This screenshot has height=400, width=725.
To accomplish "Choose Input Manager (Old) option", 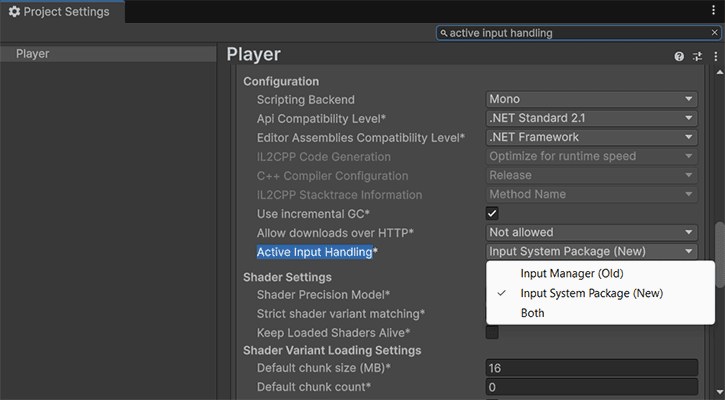I will 572,273.
